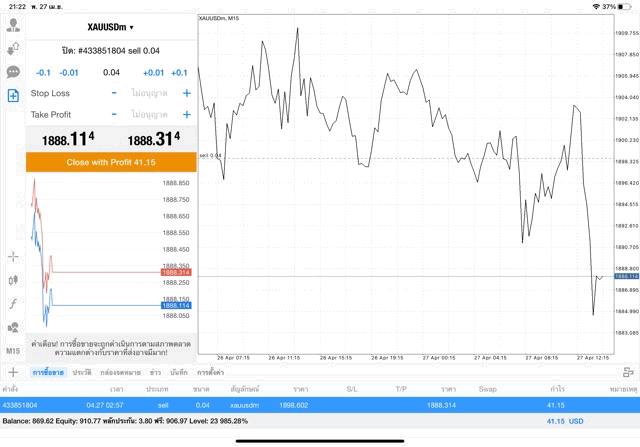Click Close with Profit 41.15 button
Screen dimensions: 640x447
(x=111, y=162)
